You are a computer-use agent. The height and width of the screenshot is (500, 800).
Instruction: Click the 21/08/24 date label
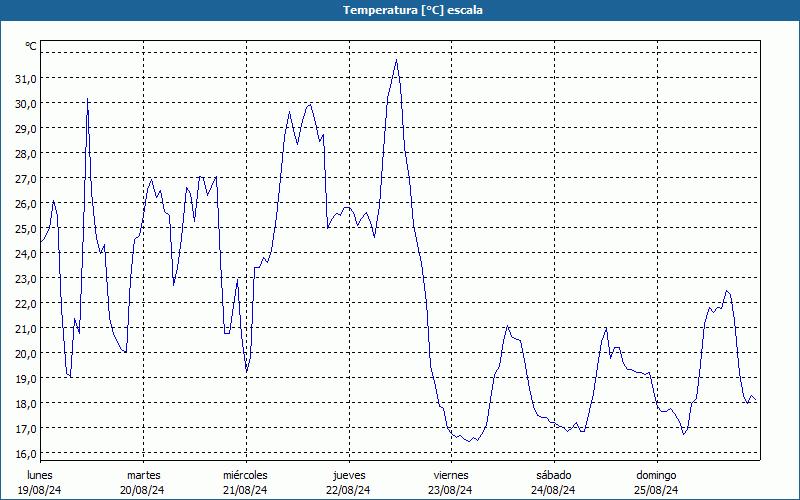pyautogui.click(x=245, y=490)
